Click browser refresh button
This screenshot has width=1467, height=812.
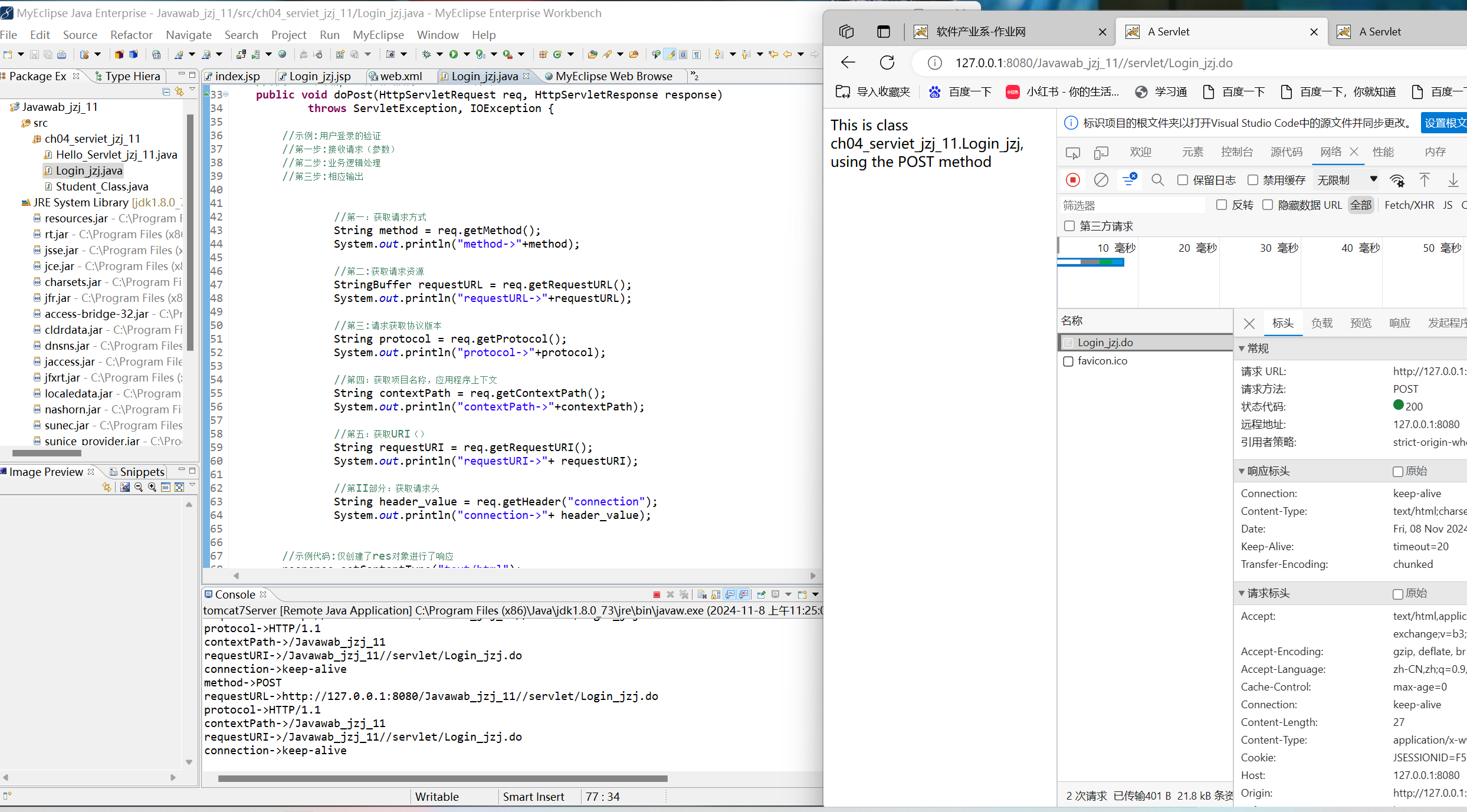[x=887, y=63]
